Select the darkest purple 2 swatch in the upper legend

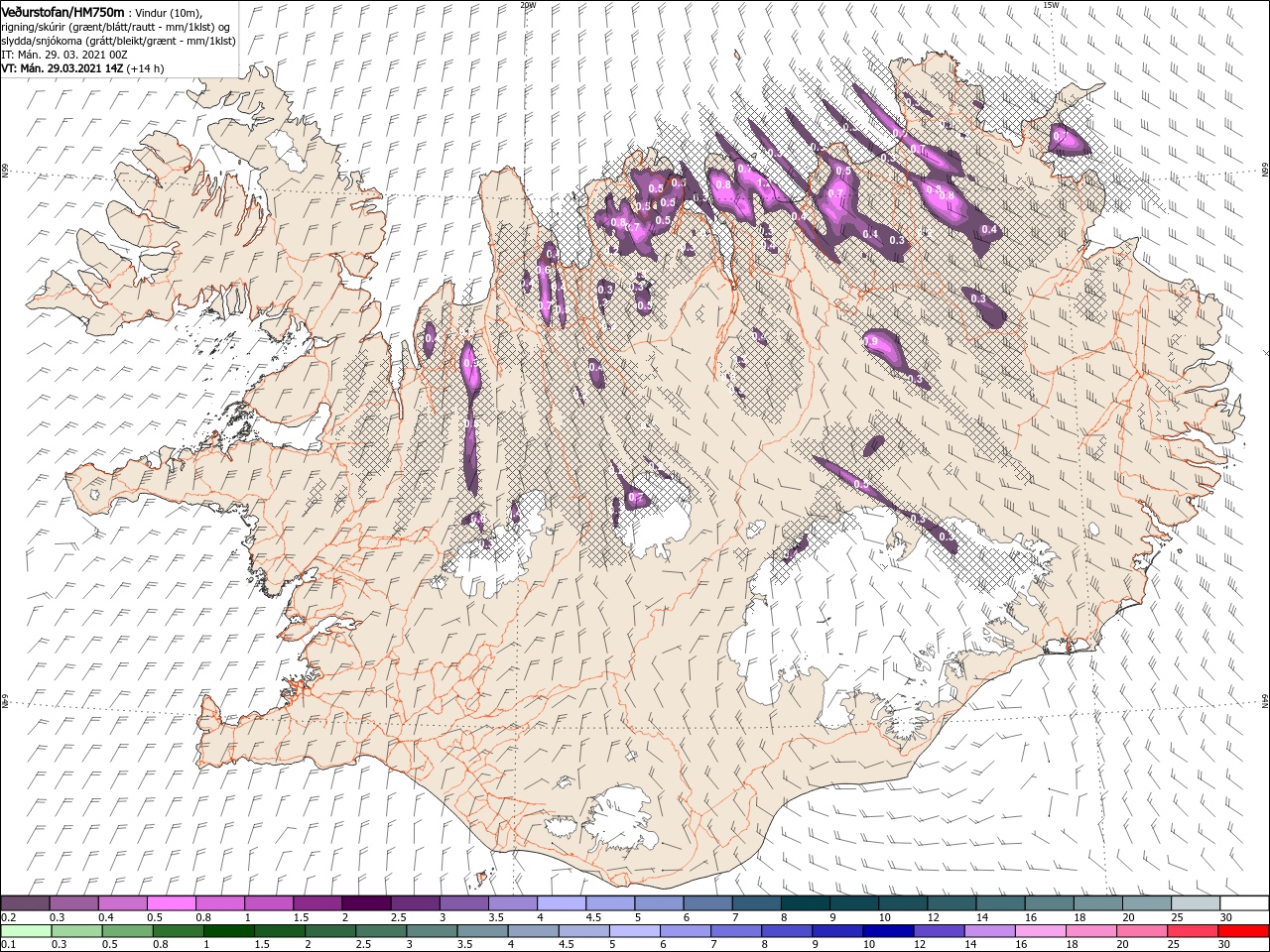365,903
